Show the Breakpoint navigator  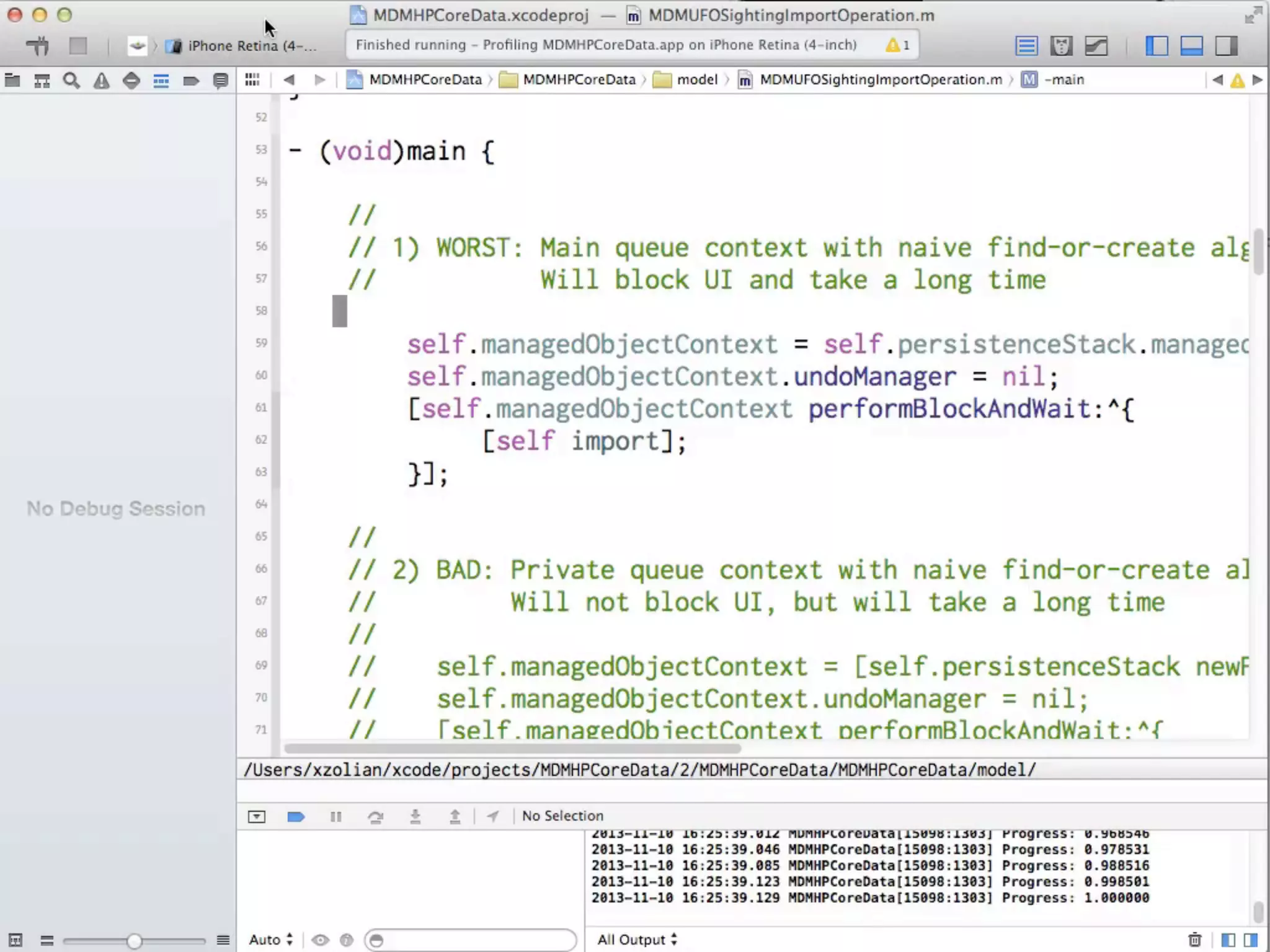(190, 81)
